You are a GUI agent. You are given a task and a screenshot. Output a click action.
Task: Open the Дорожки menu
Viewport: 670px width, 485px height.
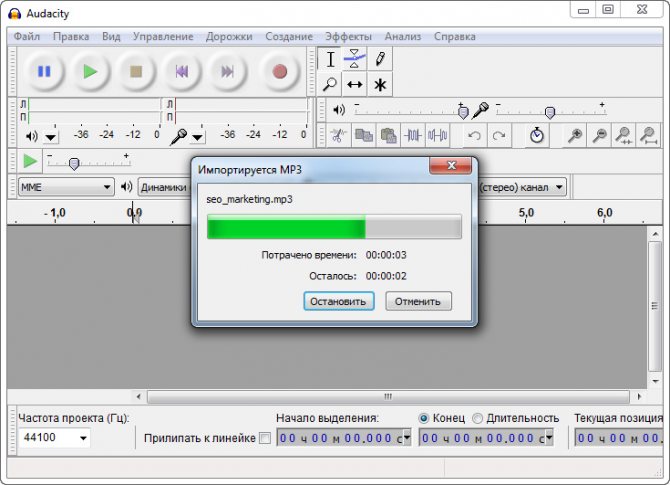(229, 37)
